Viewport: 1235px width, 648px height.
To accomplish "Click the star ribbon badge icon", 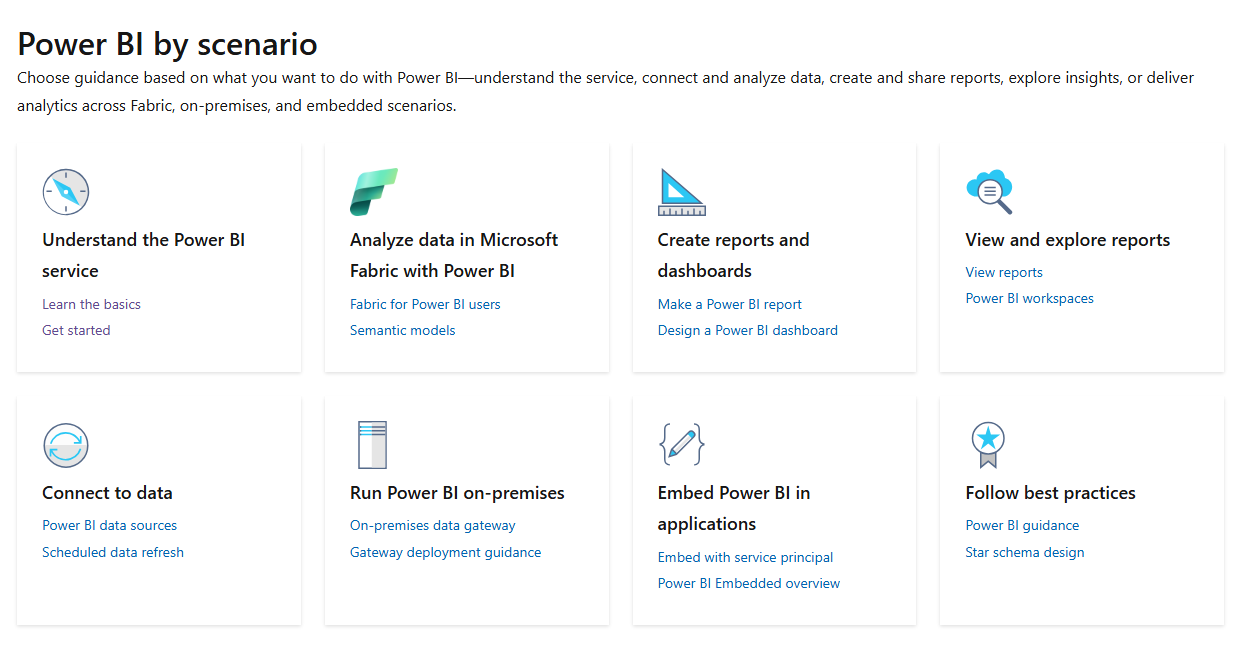I will click(988, 445).
